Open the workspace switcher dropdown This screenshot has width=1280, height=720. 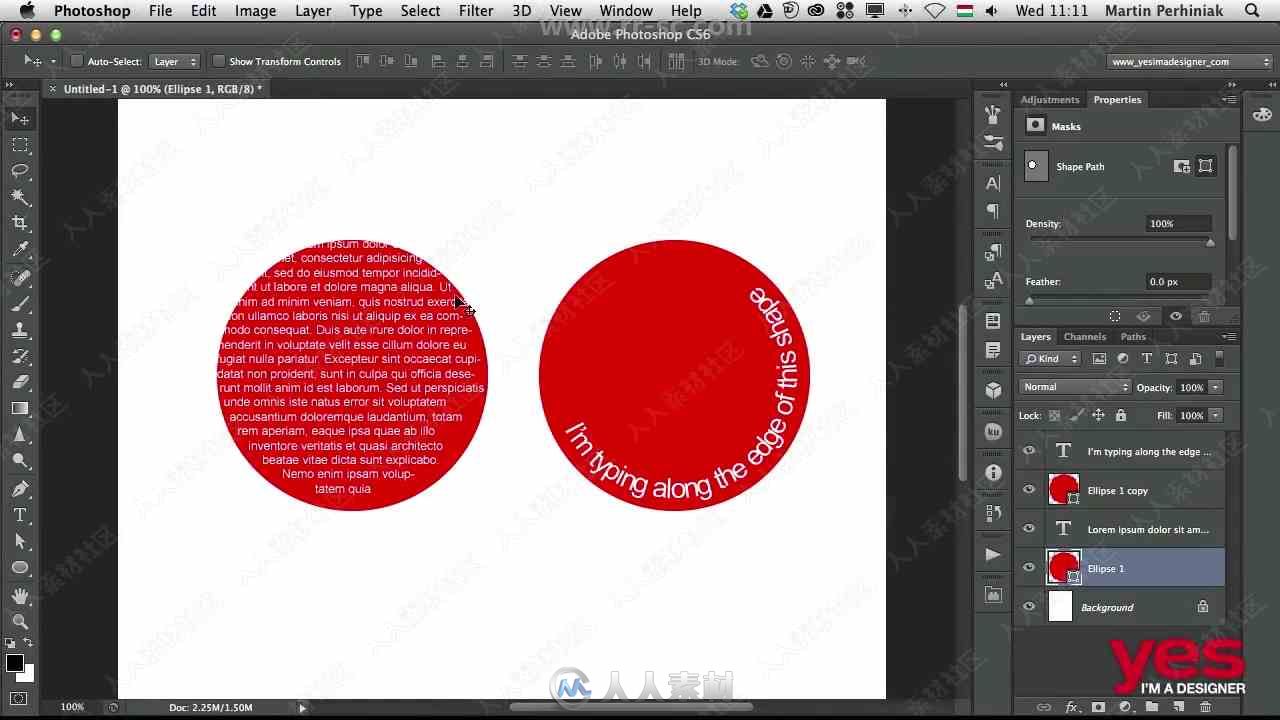pos(1190,61)
